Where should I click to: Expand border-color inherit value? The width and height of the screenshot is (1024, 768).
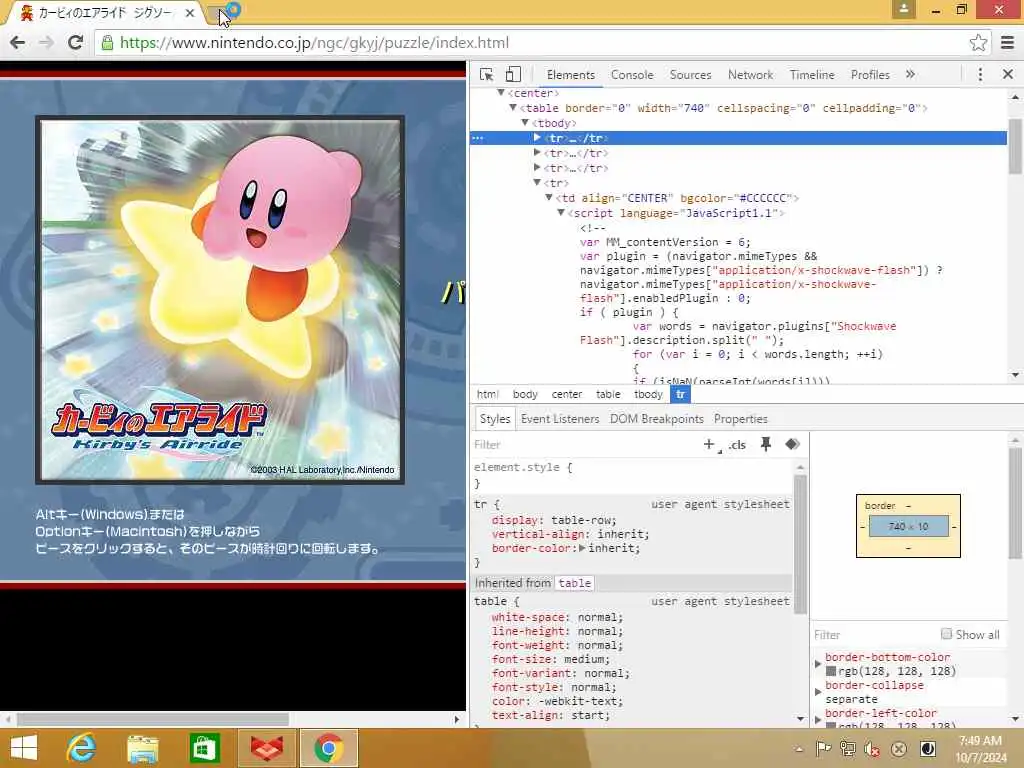point(582,548)
